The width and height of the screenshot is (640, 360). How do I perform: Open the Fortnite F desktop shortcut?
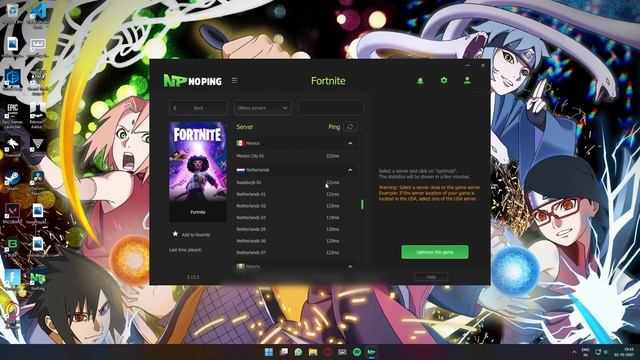(x=13, y=280)
